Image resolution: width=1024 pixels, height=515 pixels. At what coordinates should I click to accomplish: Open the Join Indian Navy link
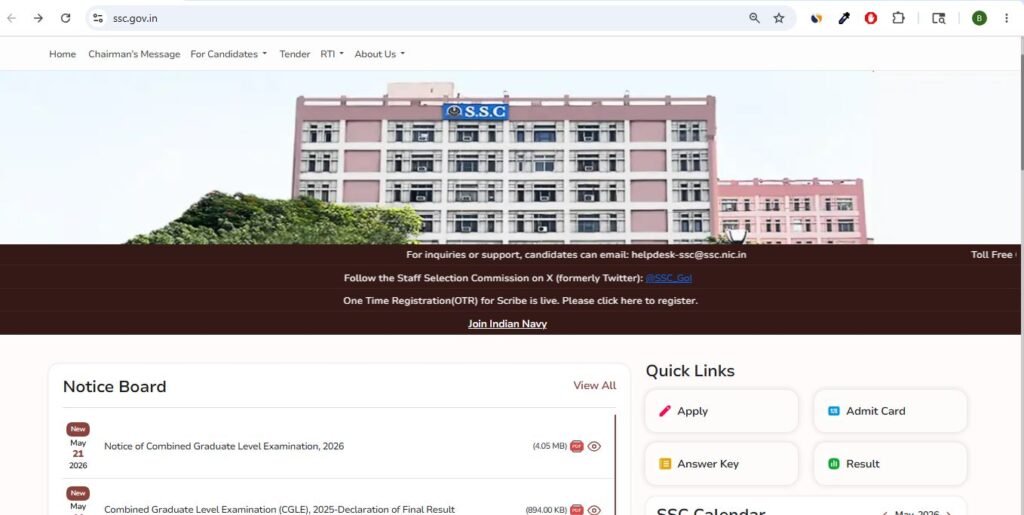coord(507,324)
